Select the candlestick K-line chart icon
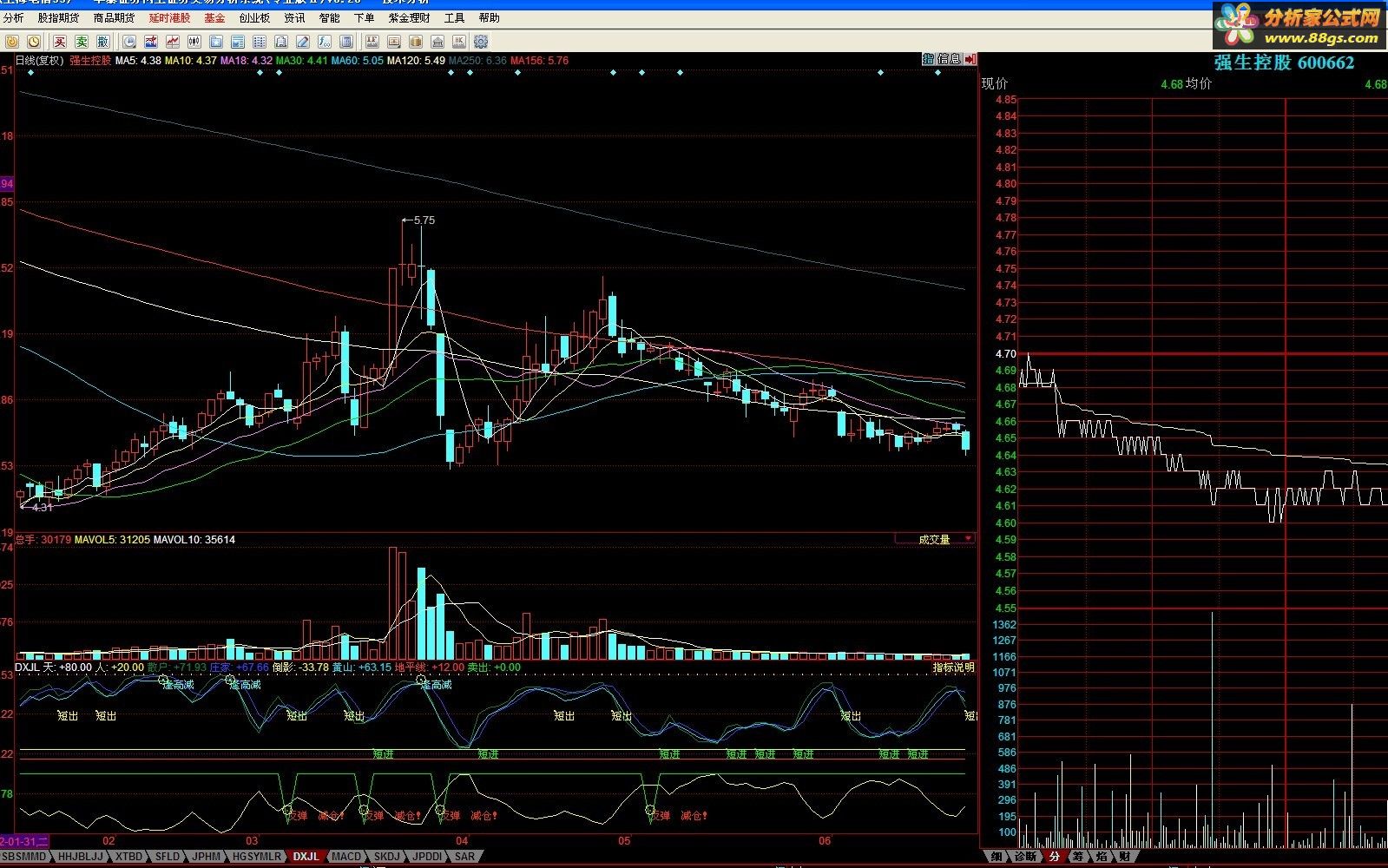Screen dimensions: 1388x868 coord(194,42)
